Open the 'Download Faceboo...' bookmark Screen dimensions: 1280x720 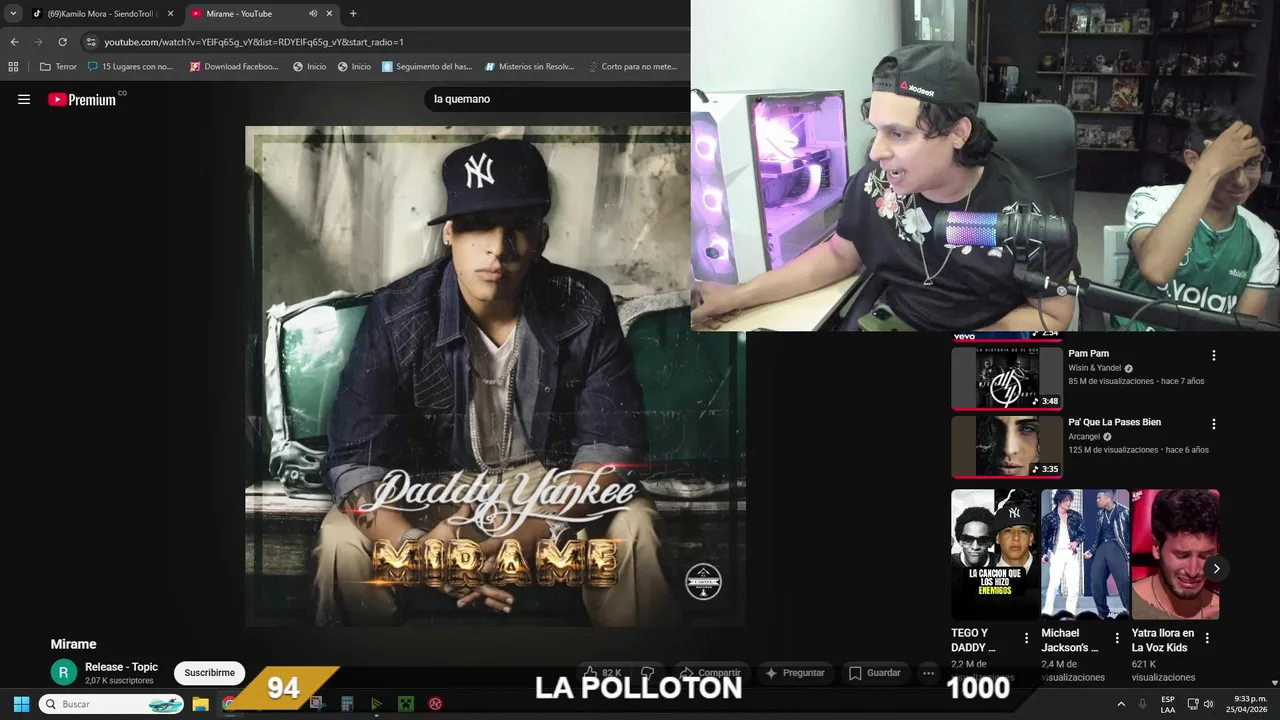pos(234,67)
